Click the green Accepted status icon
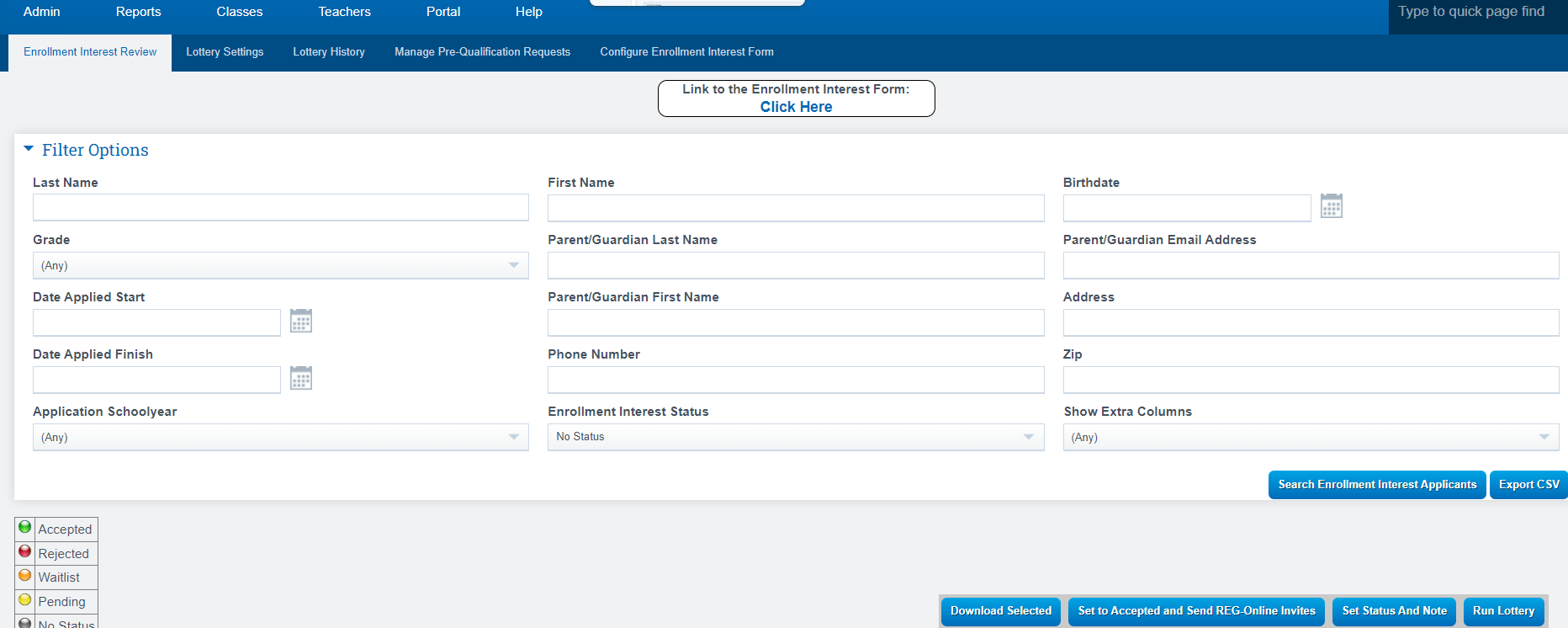Image resolution: width=1568 pixels, height=628 pixels. (25, 528)
